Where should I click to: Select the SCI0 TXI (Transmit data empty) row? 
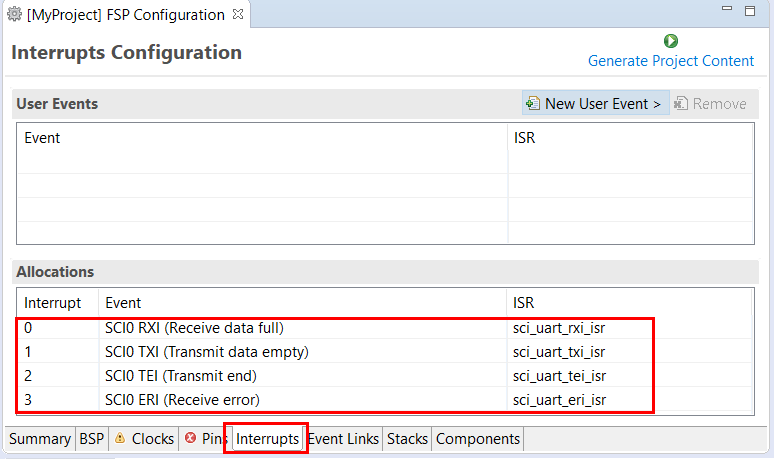point(385,352)
